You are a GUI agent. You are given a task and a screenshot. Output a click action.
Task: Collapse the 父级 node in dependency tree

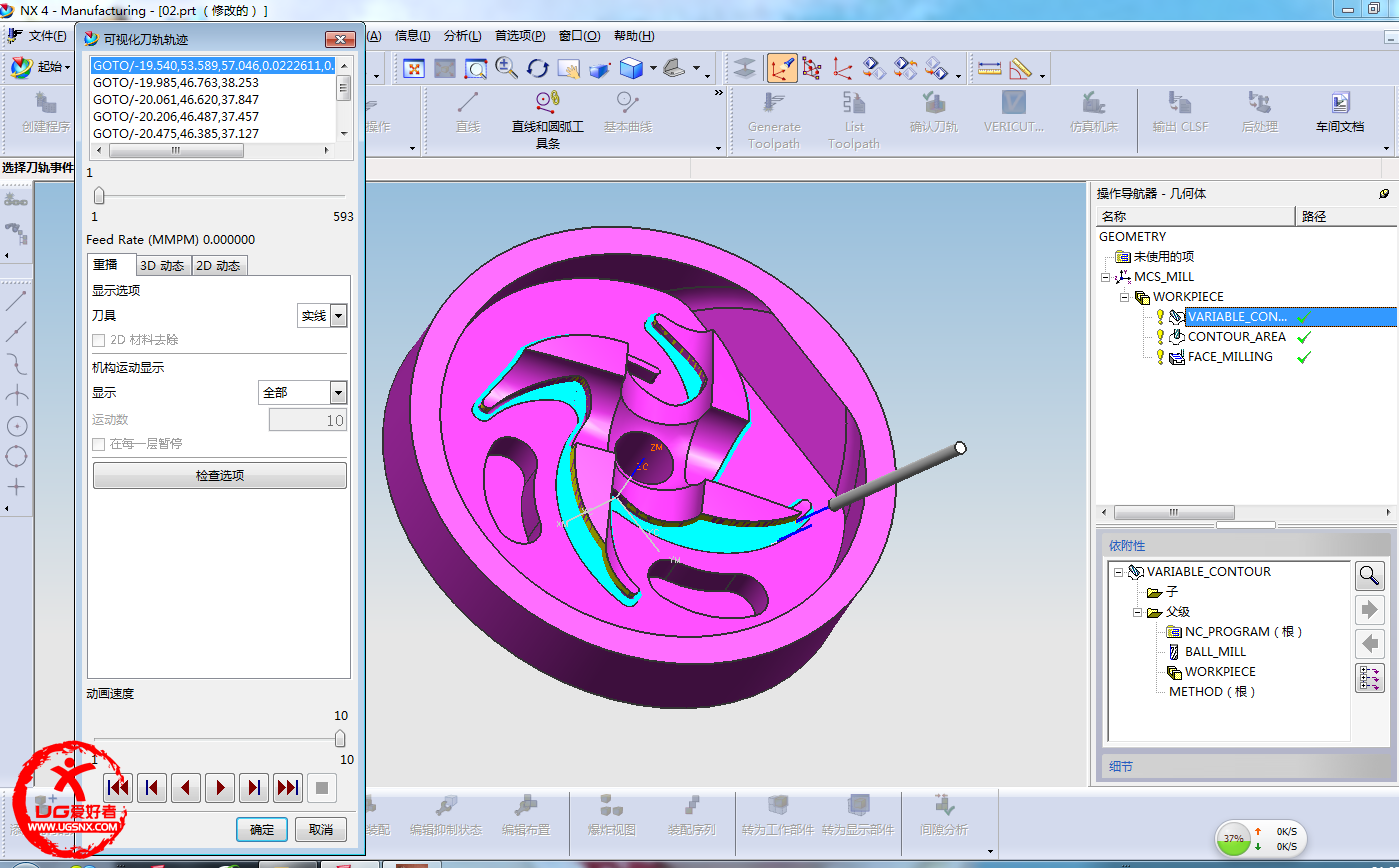click(1138, 612)
